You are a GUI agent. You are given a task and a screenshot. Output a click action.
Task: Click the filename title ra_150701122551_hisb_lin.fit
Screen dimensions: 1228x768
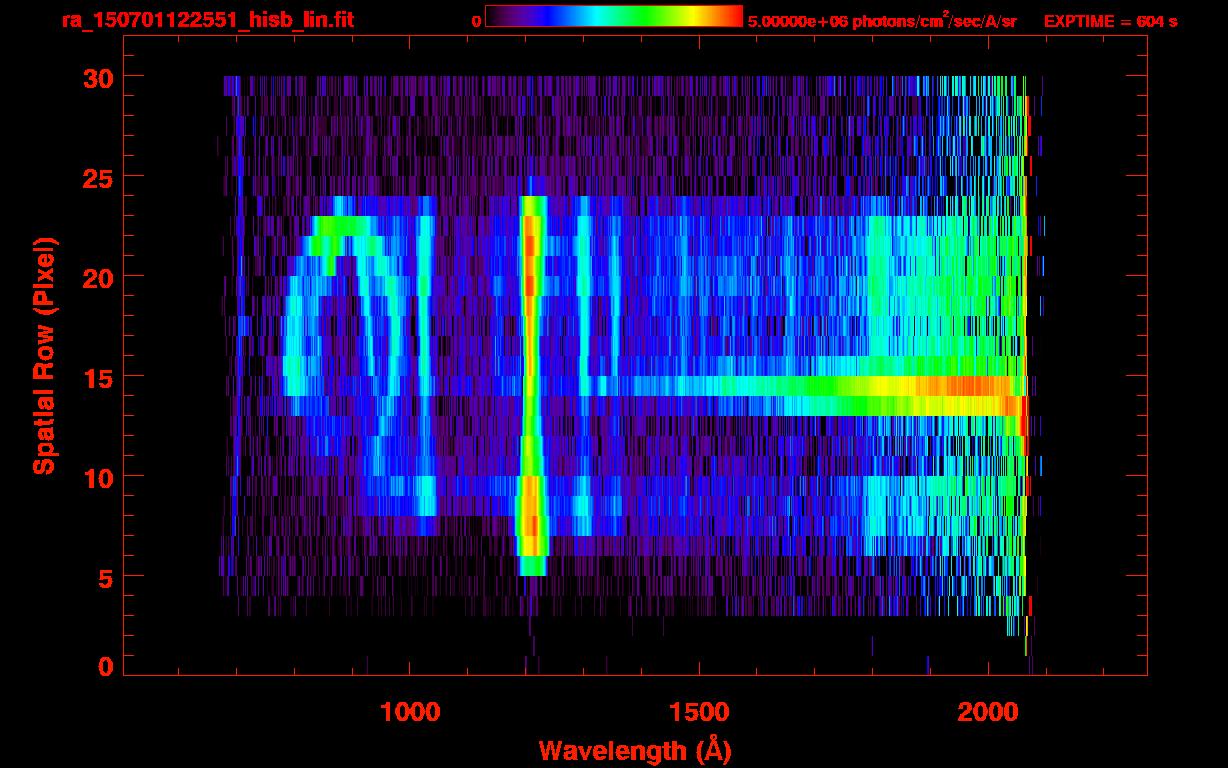click(x=207, y=20)
